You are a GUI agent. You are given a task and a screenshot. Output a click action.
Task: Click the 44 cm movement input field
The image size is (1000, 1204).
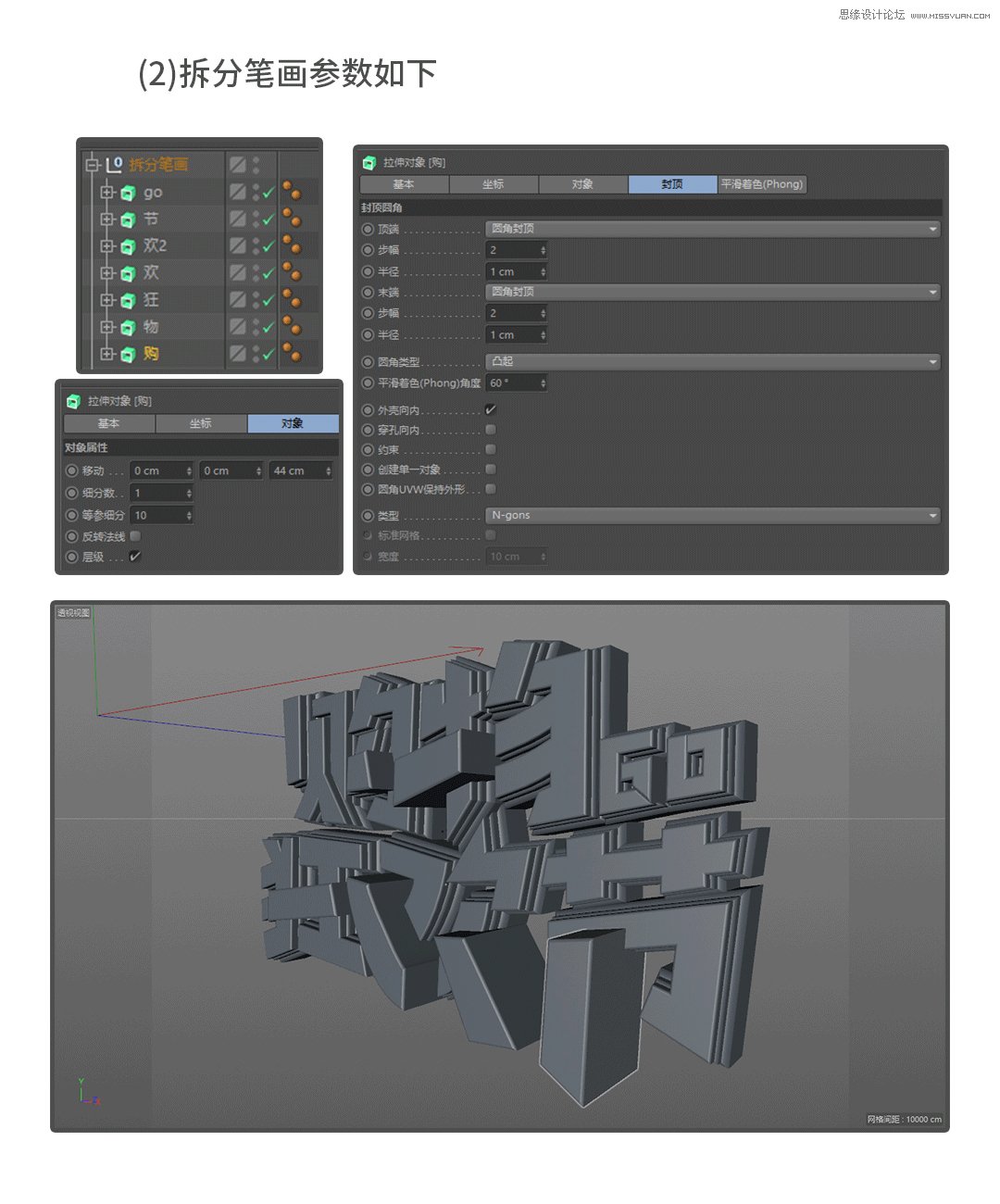coord(298,470)
